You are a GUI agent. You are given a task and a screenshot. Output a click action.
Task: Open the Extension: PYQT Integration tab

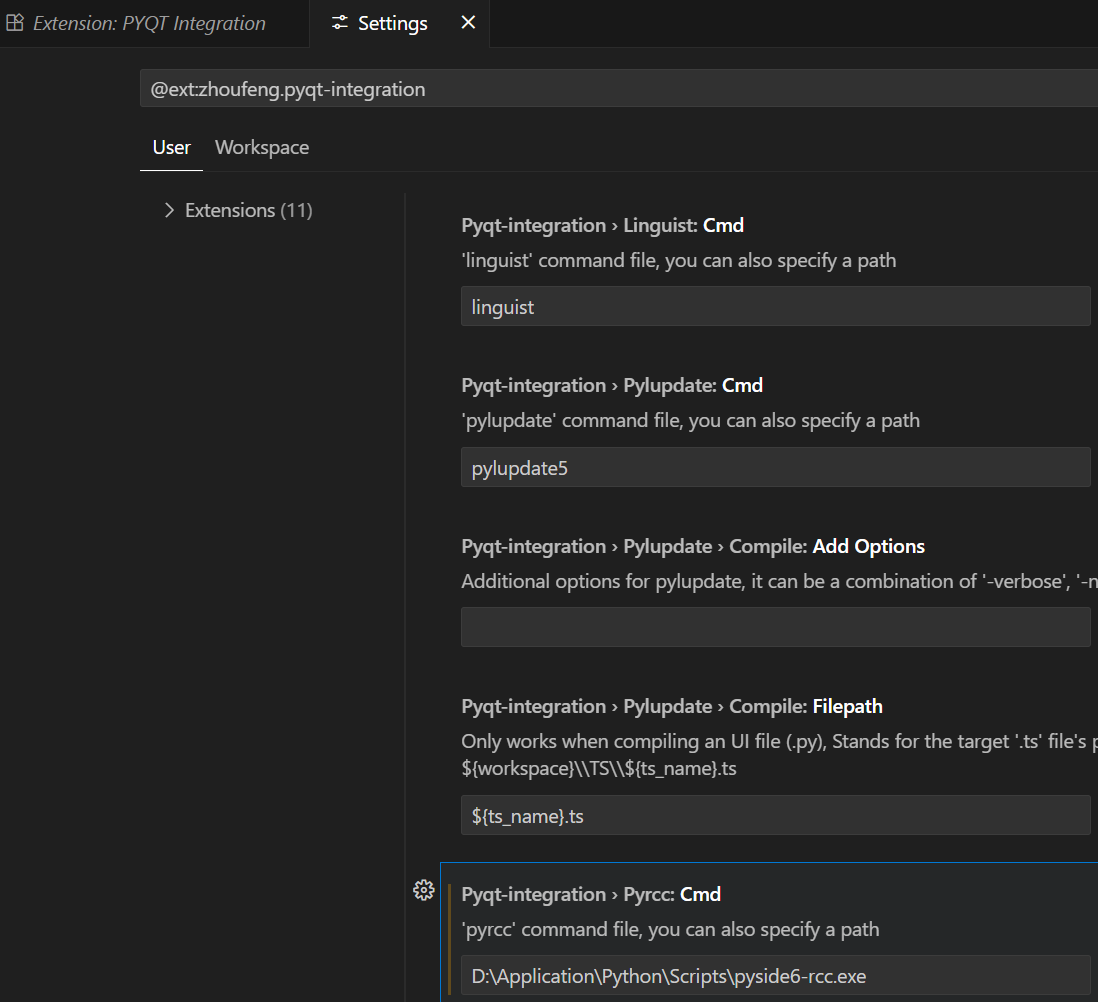(148, 23)
